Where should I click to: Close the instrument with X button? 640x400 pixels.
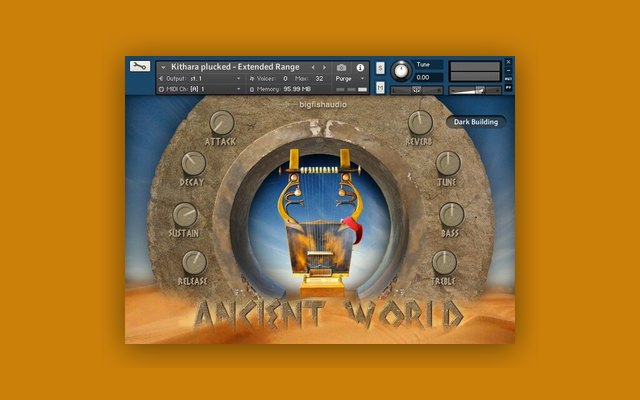coord(509,62)
